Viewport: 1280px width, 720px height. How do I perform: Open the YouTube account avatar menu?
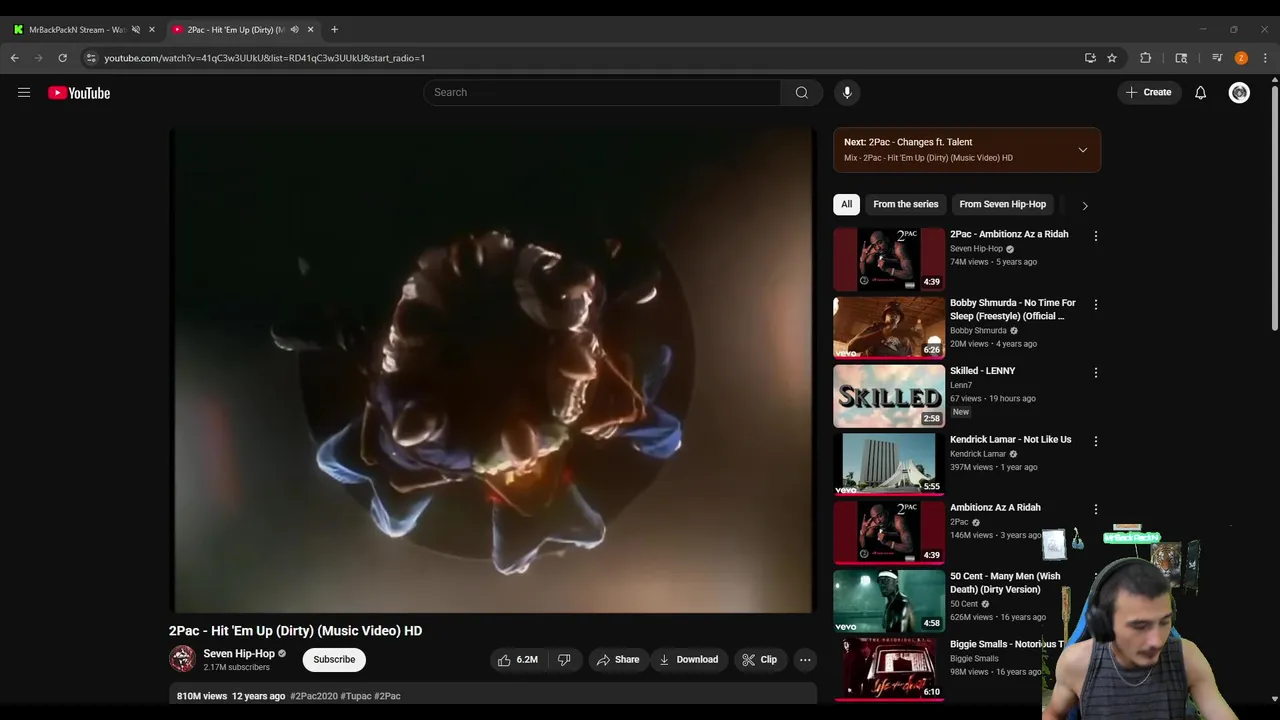[x=1239, y=92]
